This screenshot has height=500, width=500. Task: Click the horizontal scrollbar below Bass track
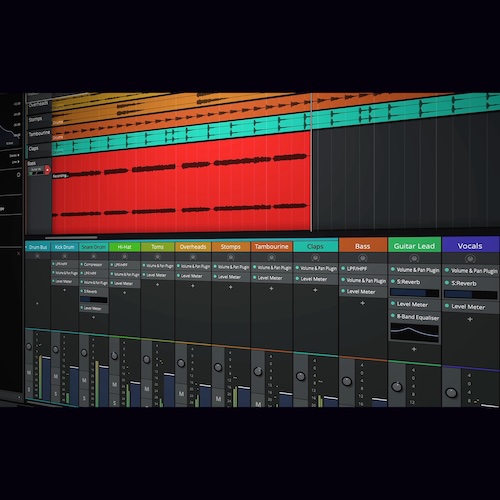click(x=71, y=238)
